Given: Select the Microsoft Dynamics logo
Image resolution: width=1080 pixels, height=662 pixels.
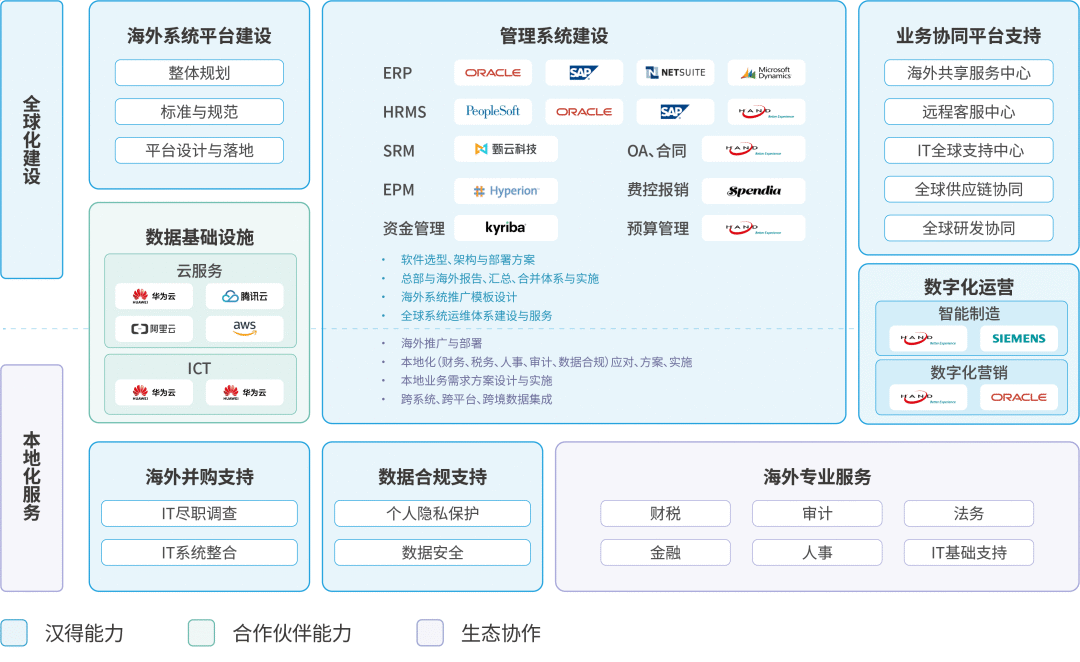Looking at the screenshot, I should tap(766, 73).
